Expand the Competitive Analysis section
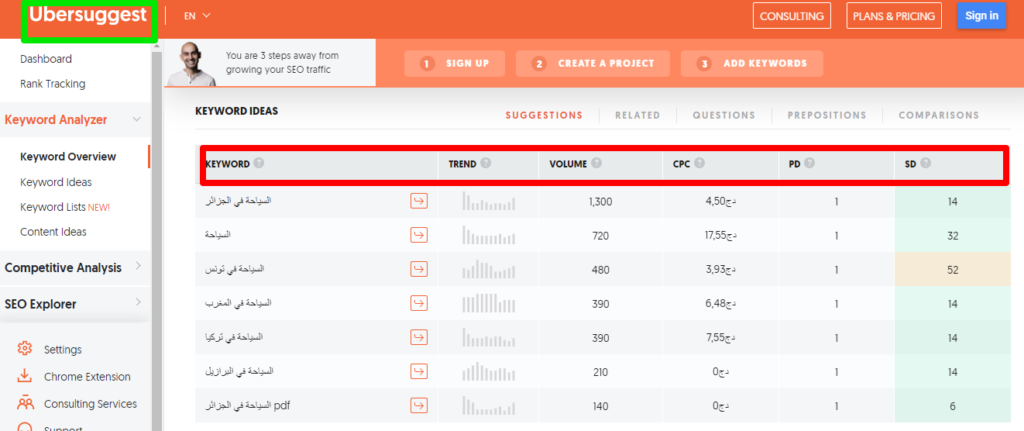Screen dimensions: 1024x431 click(137, 267)
